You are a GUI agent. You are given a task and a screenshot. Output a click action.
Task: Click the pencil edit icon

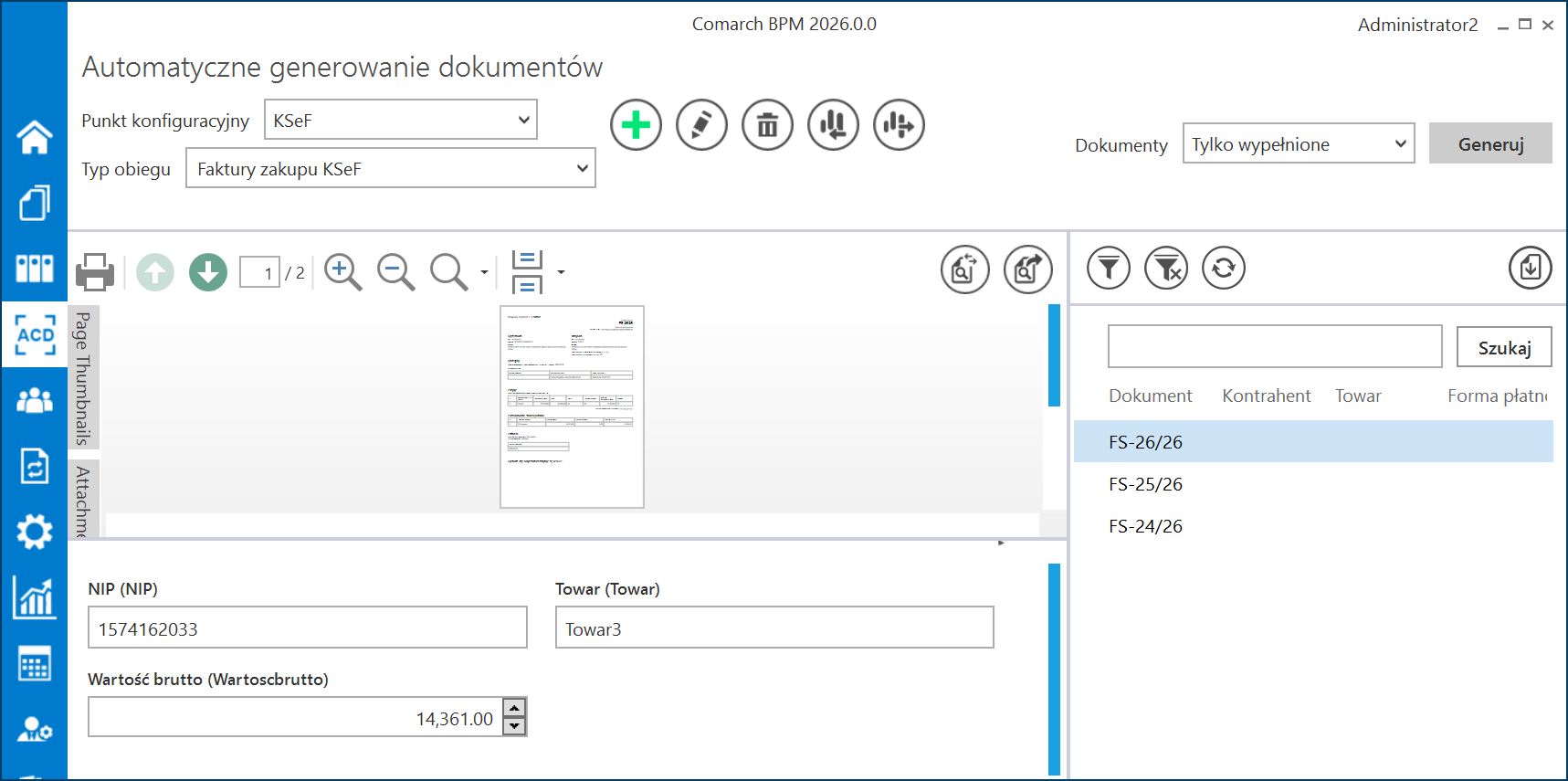click(x=701, y=125)
